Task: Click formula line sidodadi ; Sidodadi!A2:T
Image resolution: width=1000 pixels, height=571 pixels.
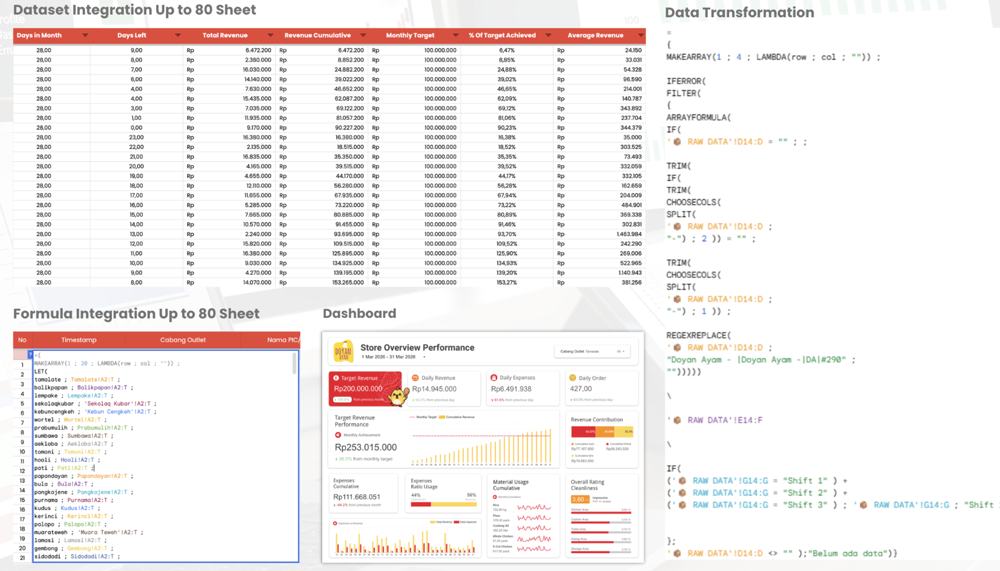Action: click(x=75, y=556)
